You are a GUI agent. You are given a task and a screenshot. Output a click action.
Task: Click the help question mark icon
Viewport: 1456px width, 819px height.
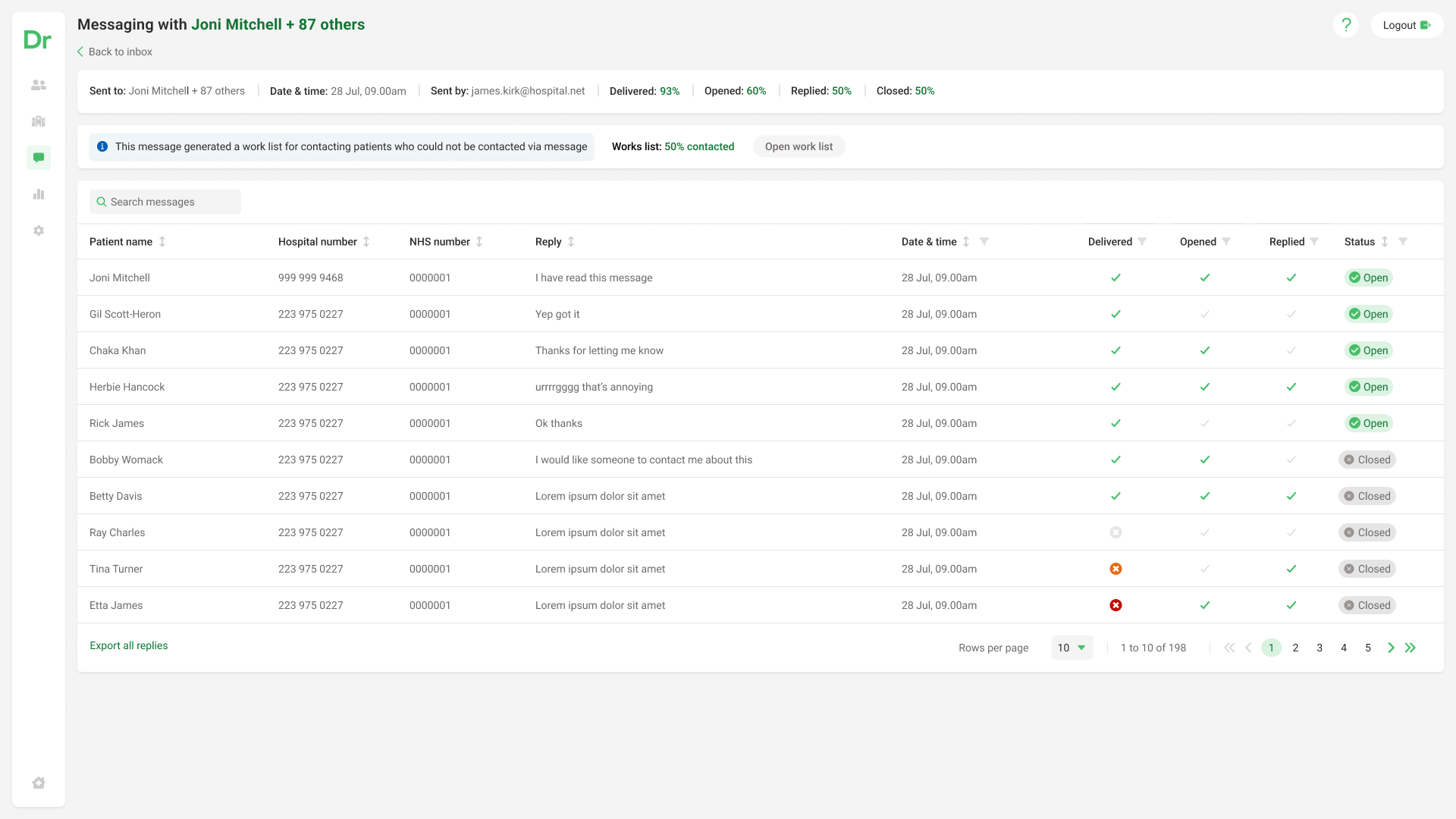(1346, 24)
